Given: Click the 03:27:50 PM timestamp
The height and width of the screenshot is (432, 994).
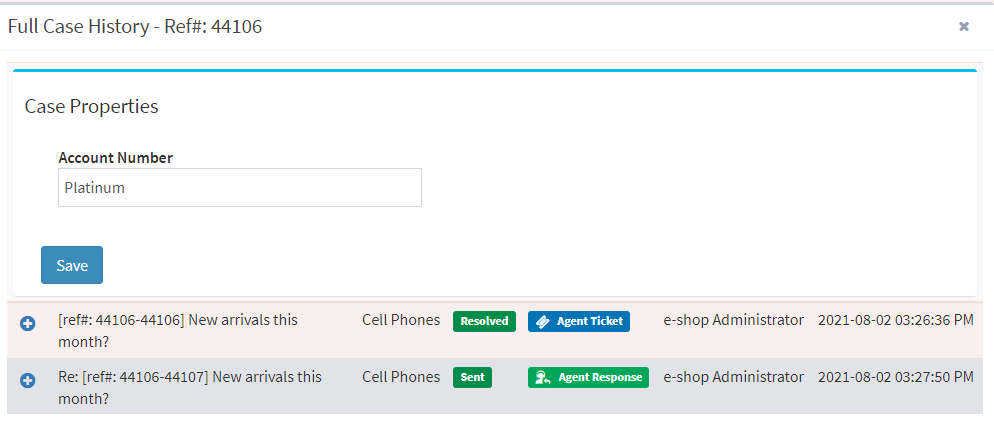Looking at the screenshot, I should (896, 377).
